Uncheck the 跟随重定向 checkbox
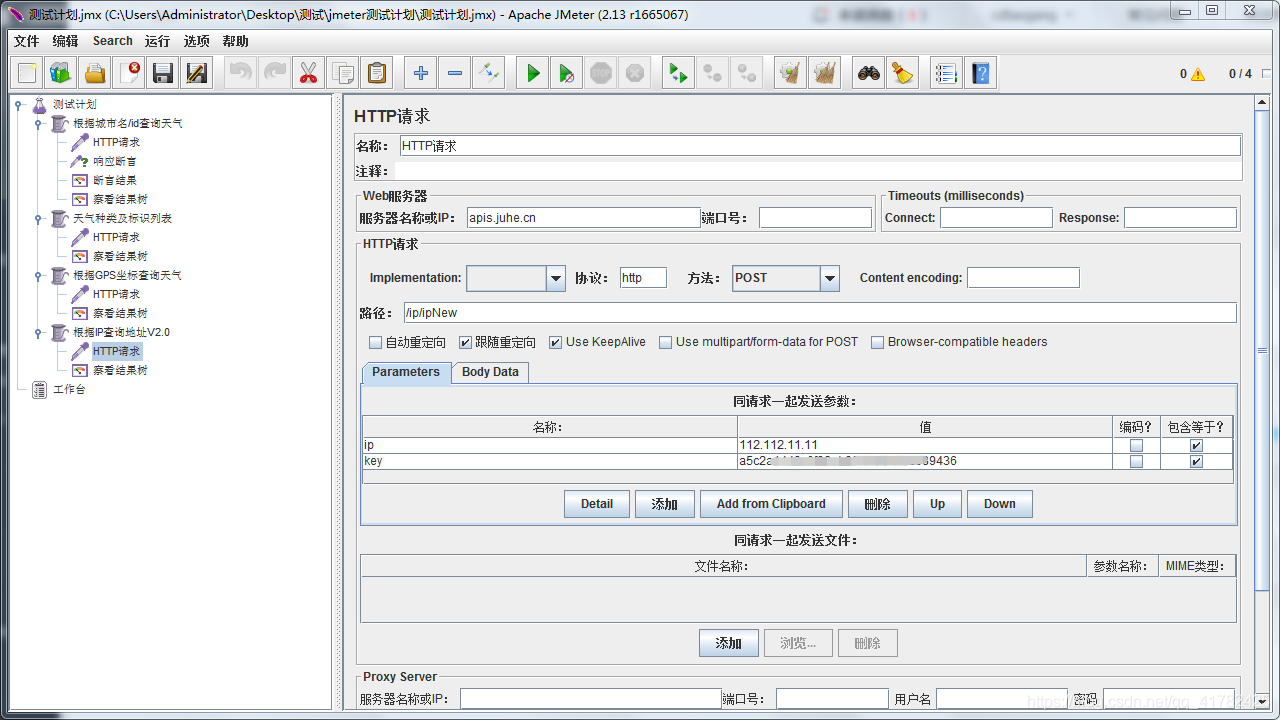The width and height of the screenshot is (1280, 720). (465, 342)
